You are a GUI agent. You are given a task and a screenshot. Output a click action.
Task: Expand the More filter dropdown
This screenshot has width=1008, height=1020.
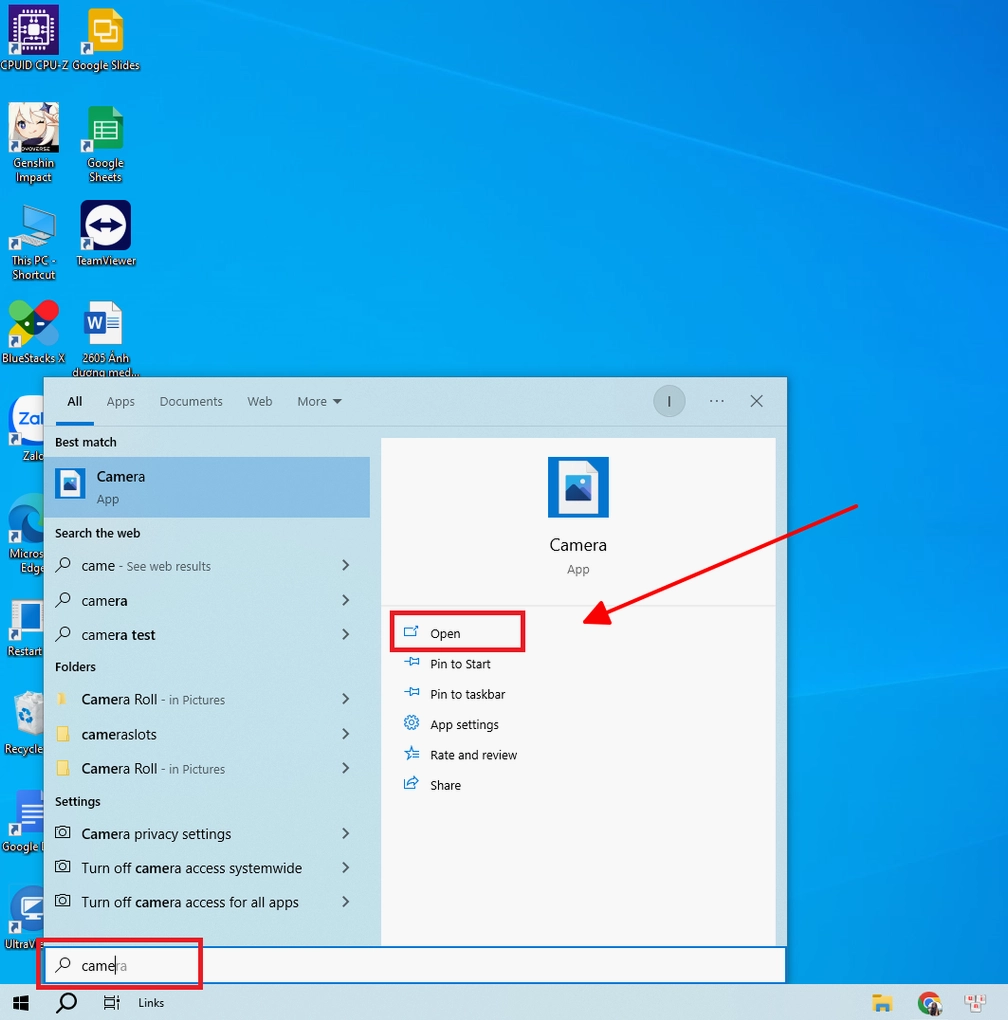319,401
